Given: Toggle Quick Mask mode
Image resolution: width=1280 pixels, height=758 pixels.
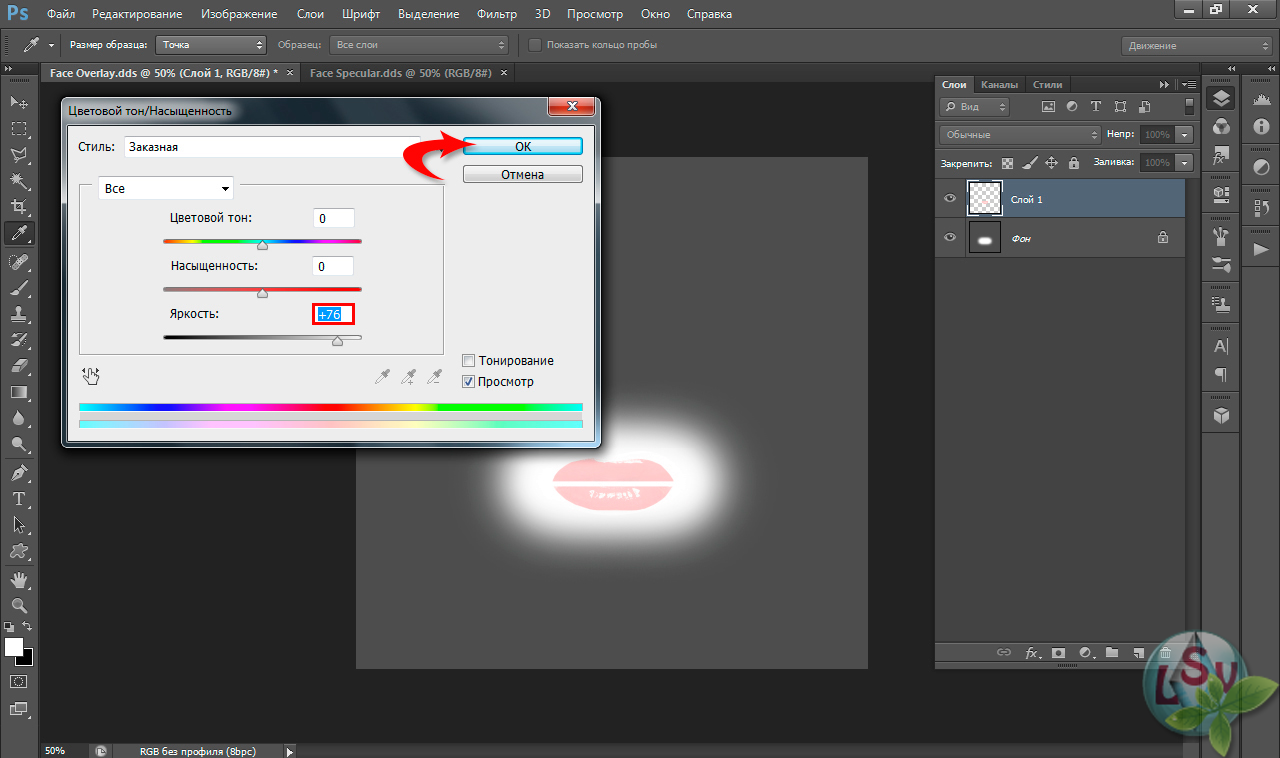Looking at the screenshot, I should point(19,681).
